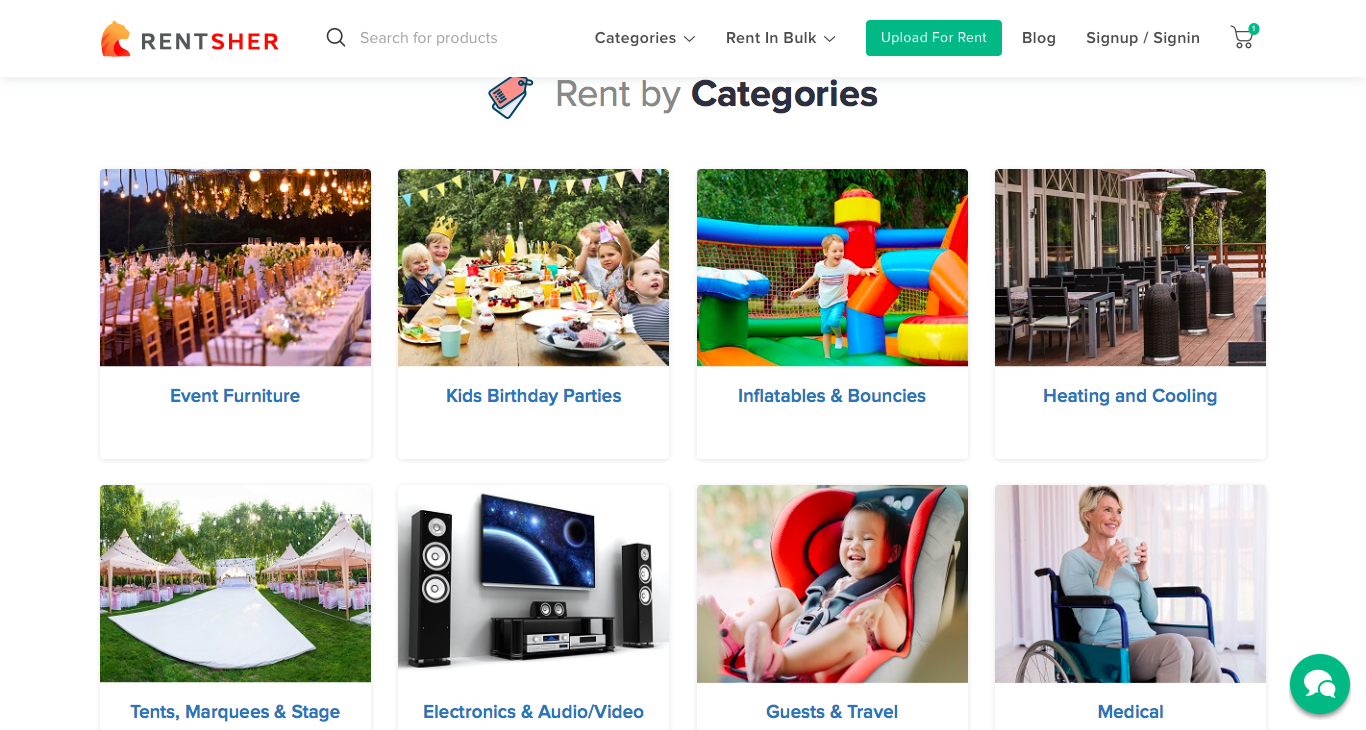
Task: Select the Event Furniture image
Action: pyautogui.click(x=235, y=268)
